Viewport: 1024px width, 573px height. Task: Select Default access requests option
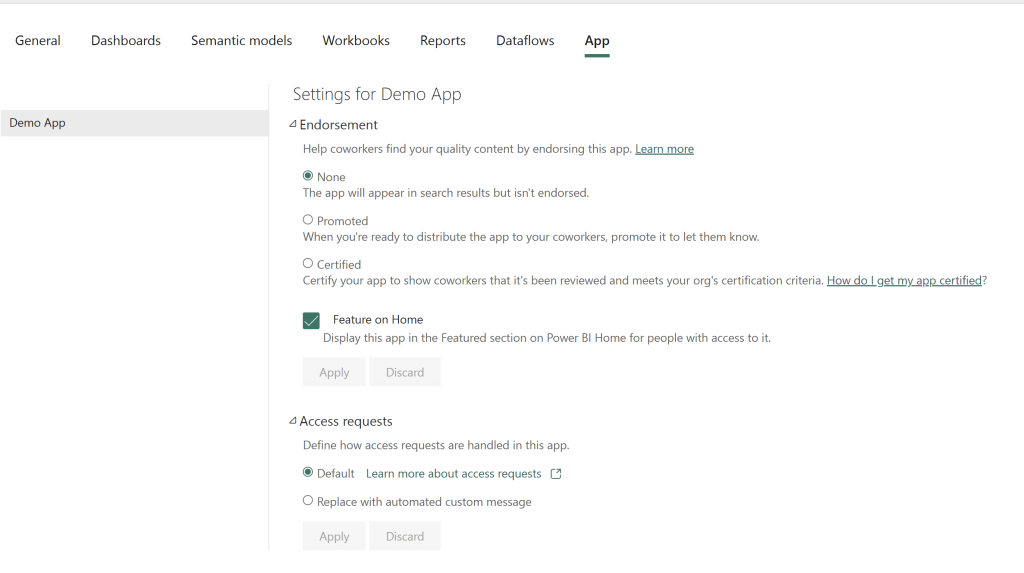(x=308, y=473)
